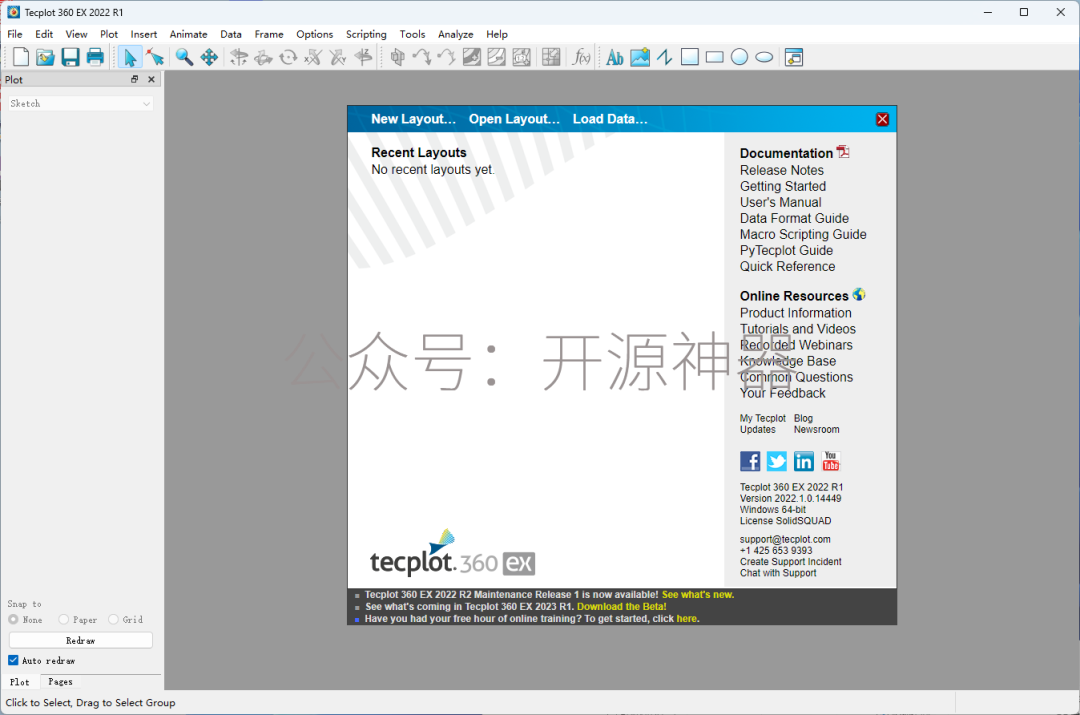Screen dimensions: 1080x715
Task: Open the Macro Scripting Guide link
Action: [803, 234]
